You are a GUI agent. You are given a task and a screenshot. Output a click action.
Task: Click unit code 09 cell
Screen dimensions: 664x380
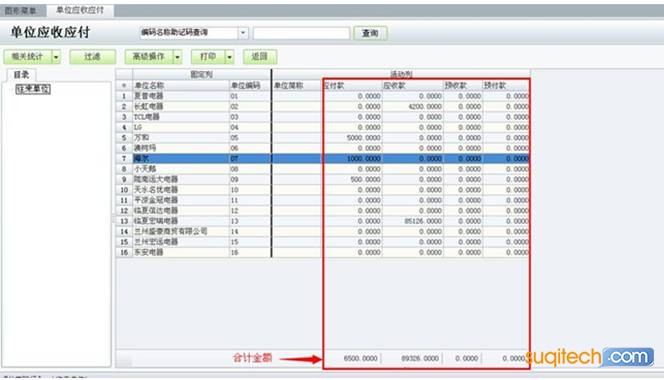250,179
